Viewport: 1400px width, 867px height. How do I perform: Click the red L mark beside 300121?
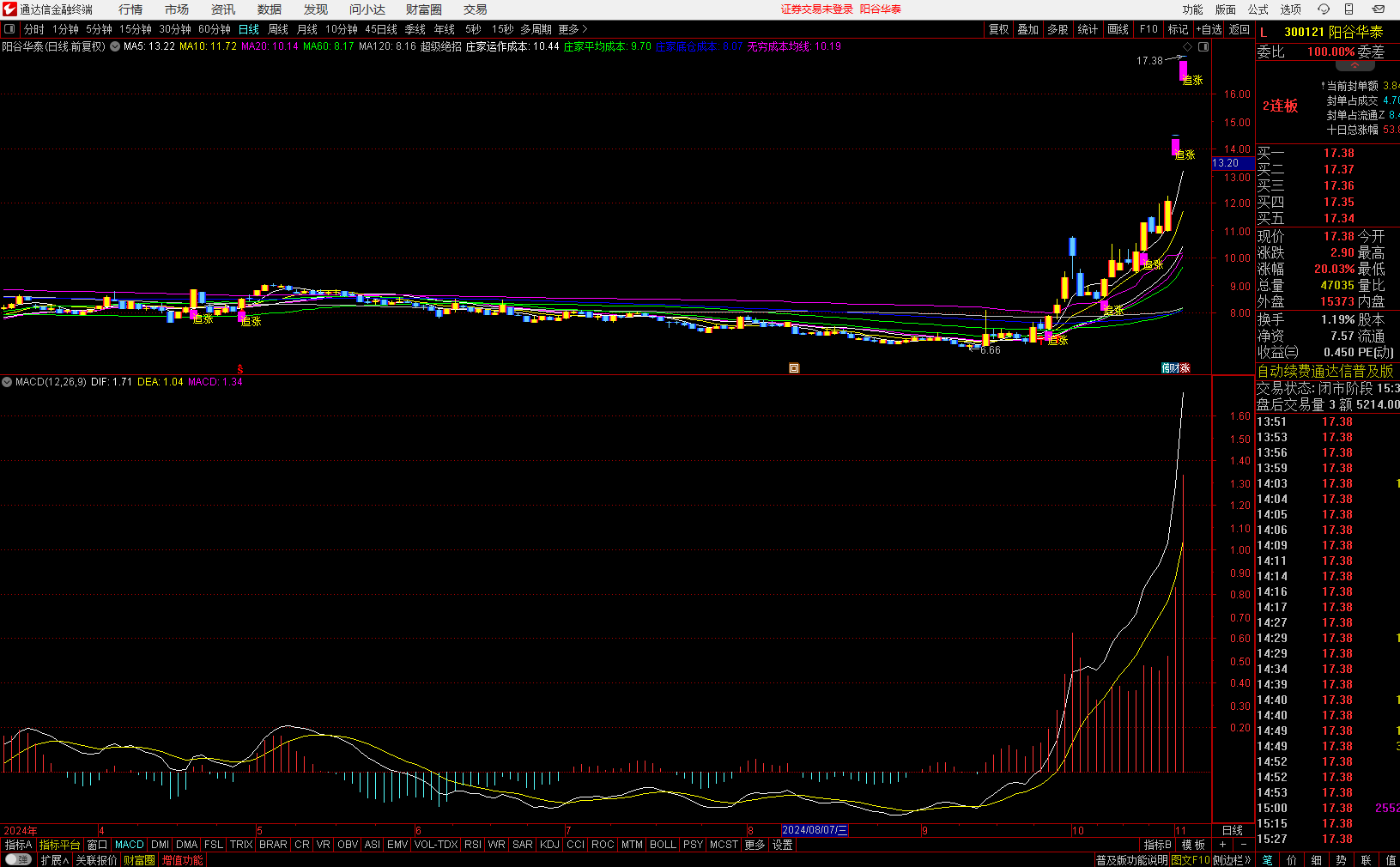tap(1264, 32)
